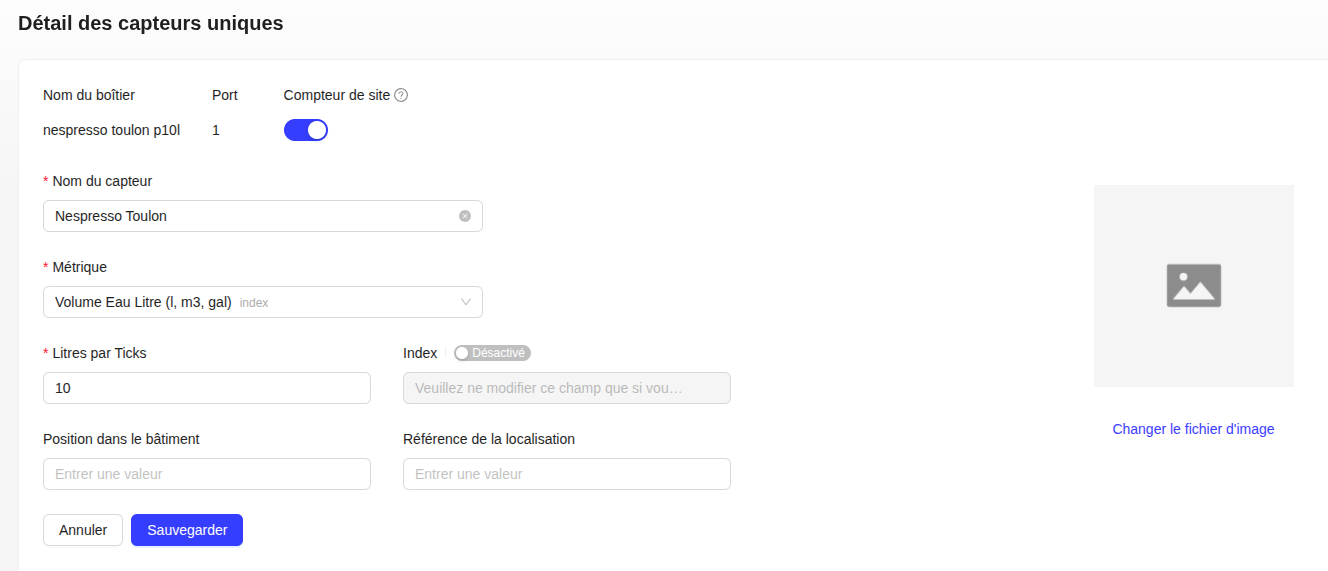
Task: Click the Nom du boîtier label
Action: pos(89,95)
